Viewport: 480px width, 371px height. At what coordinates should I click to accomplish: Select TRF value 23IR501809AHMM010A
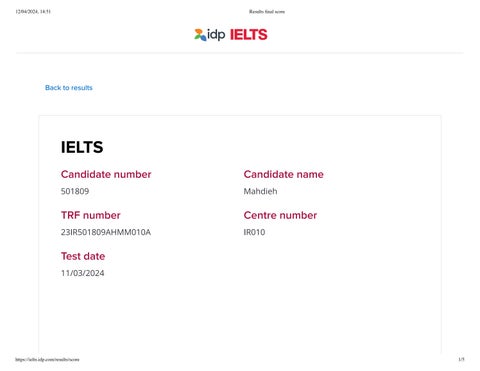[x=106, y=232]
